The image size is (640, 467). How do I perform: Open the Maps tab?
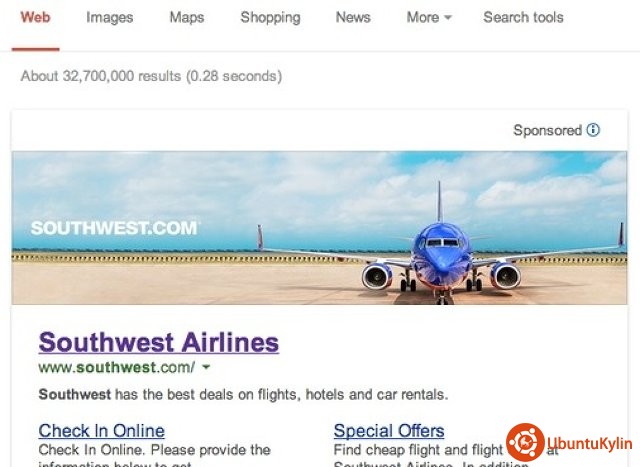[187, 18]
